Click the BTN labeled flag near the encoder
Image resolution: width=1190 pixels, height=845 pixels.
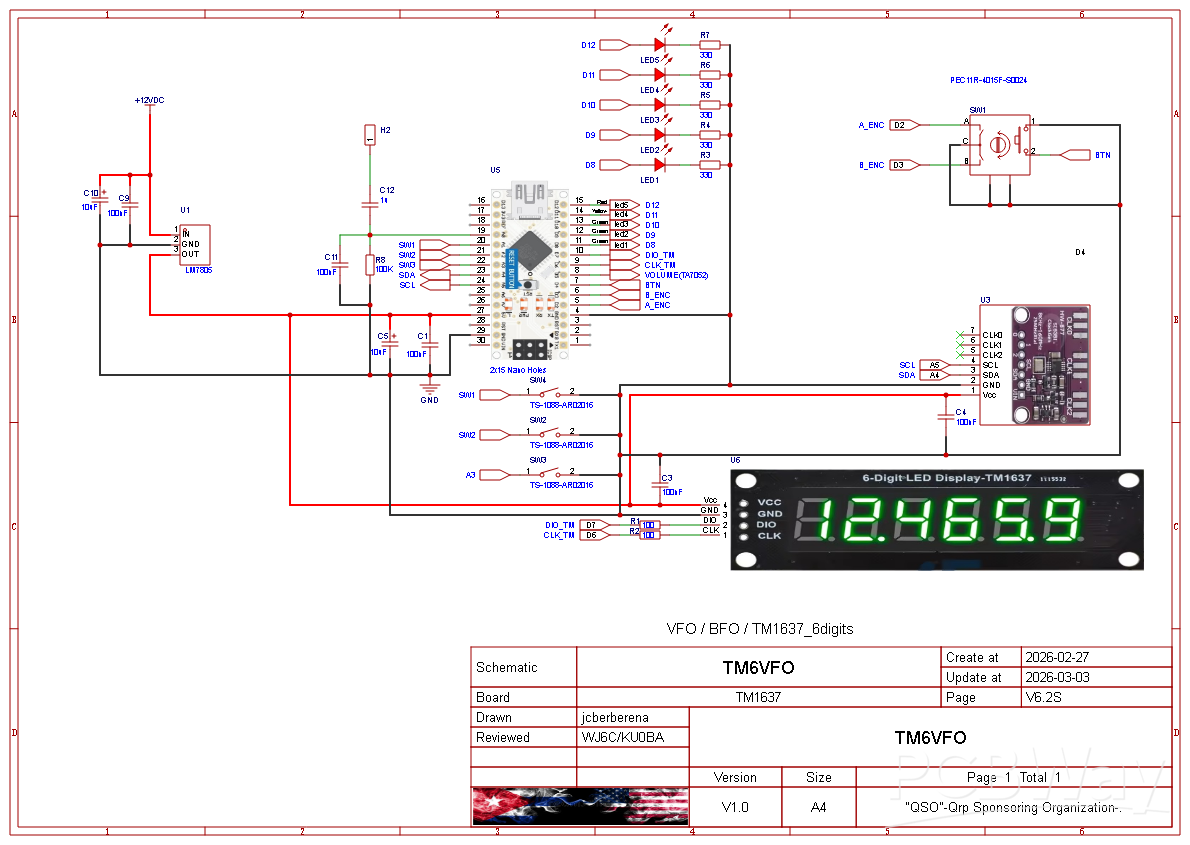[x=1078, y=154]
